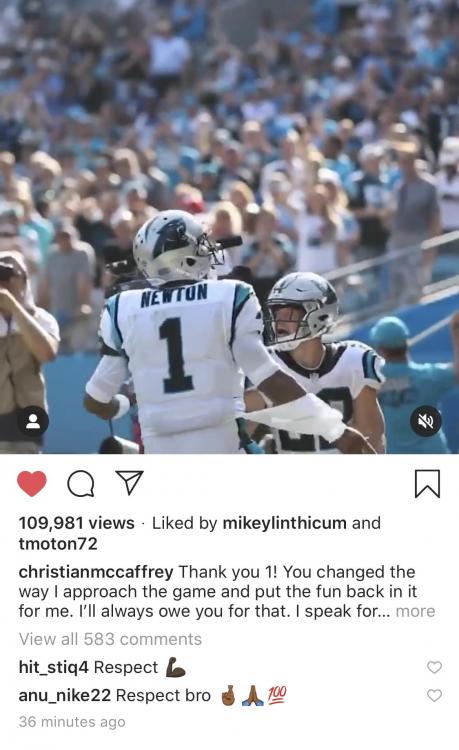View all 583 comments
Screen dimensions: 459x750
(x=110, y=639)
